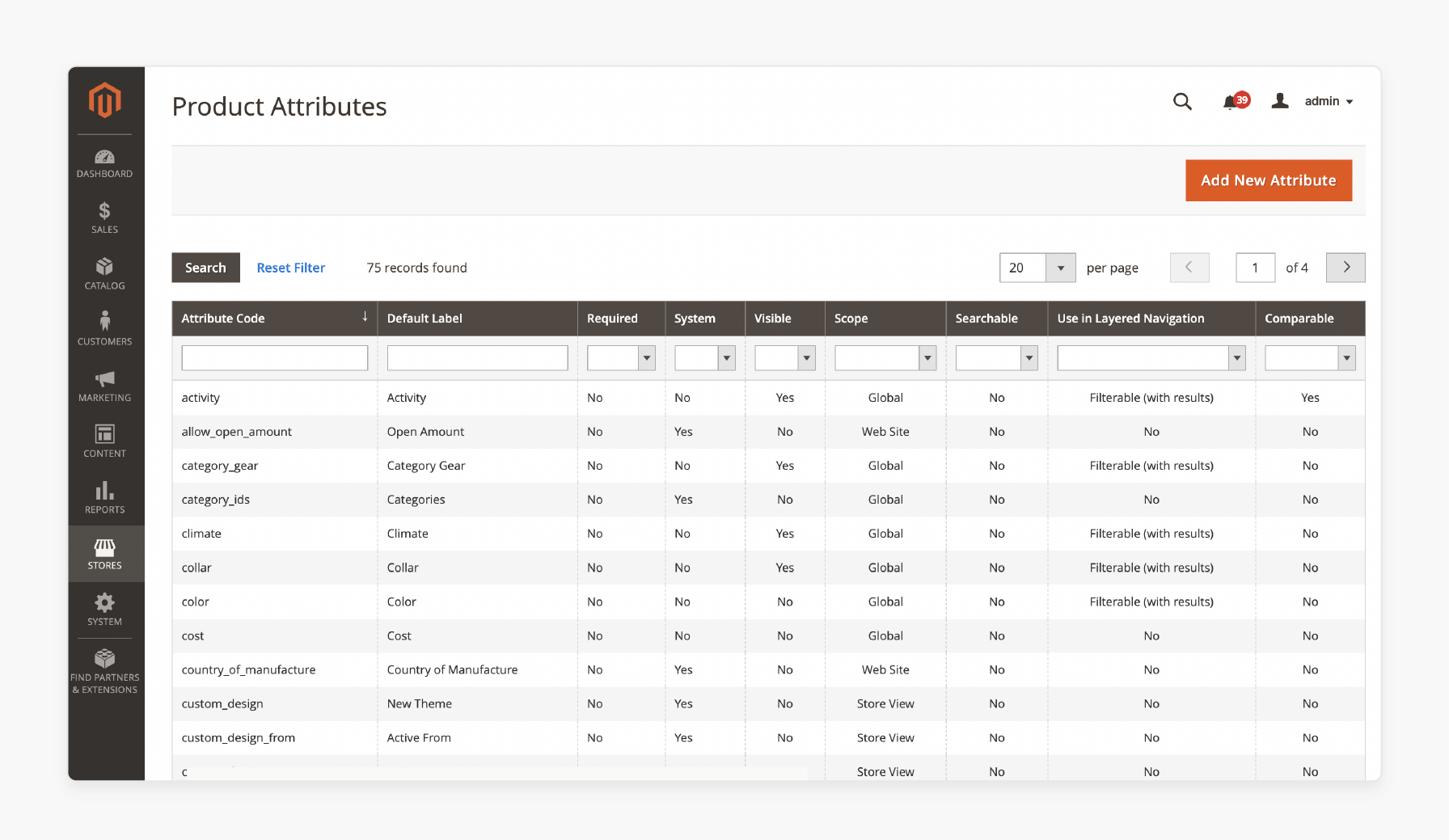Click the admin user avatar icon
Screen dimensions: 1449x840
pos(1280,101)
